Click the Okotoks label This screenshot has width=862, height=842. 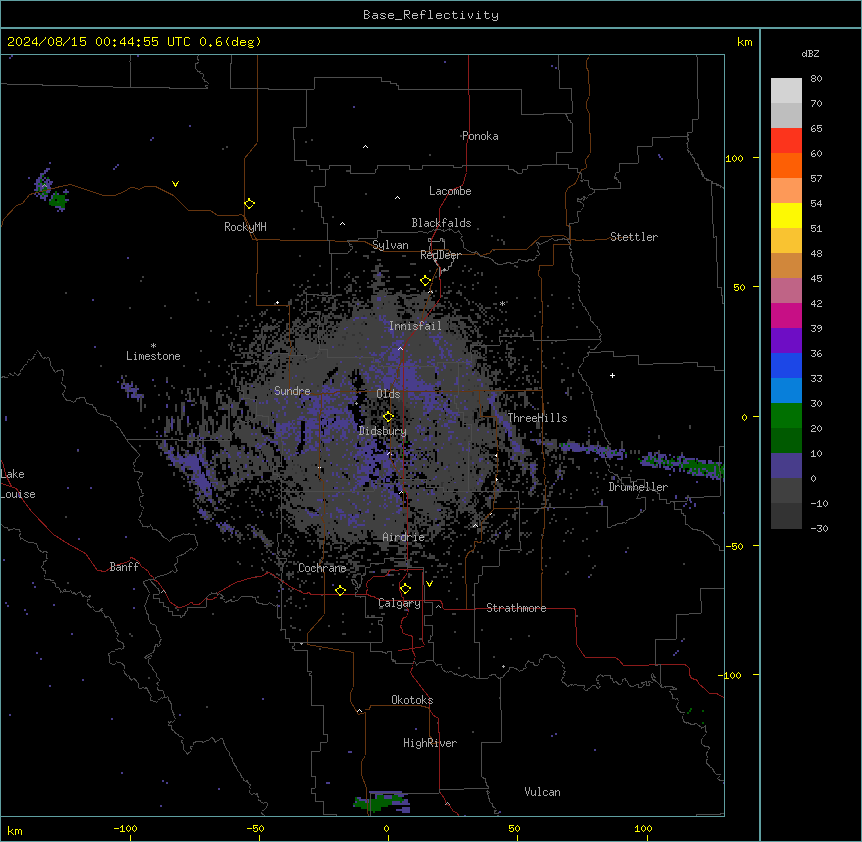(412, 700)
